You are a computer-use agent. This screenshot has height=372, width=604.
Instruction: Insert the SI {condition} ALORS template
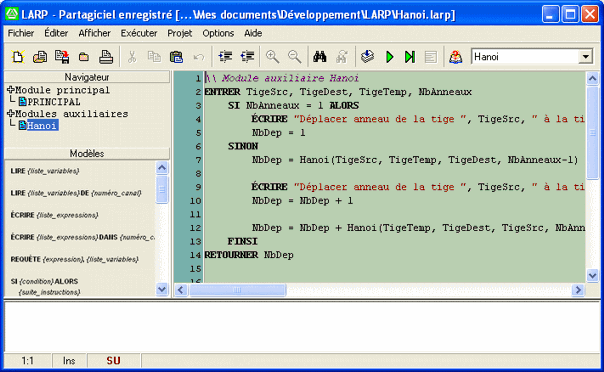pyautogui.click(x=45, y=287)
